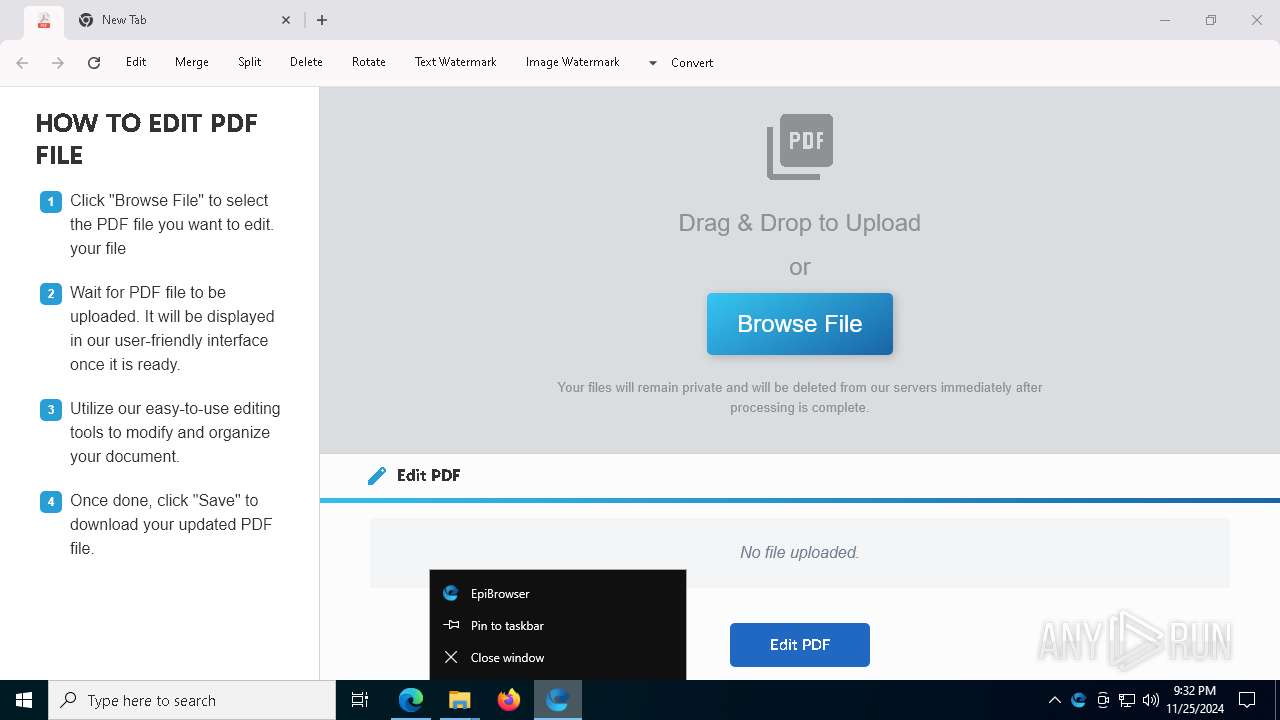Click the Edge icon in system tray

pyautogui.click(x=1078, y=700)
